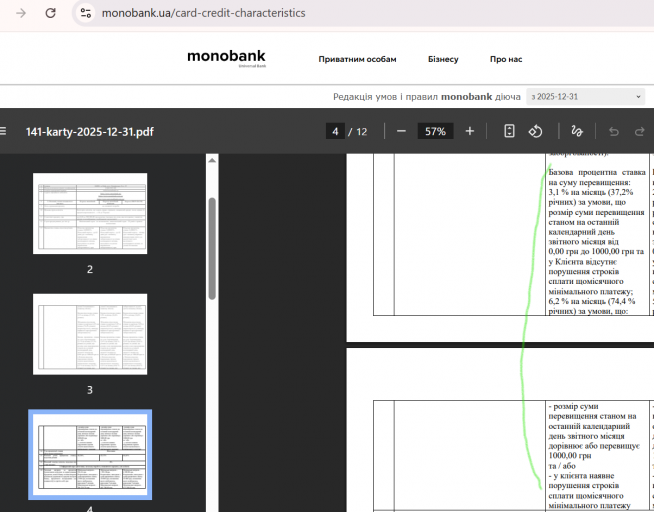Click the 57% zoom level field
Image resolution: width=654 pixels, height=512 pixels.
[x=435, y=132]
